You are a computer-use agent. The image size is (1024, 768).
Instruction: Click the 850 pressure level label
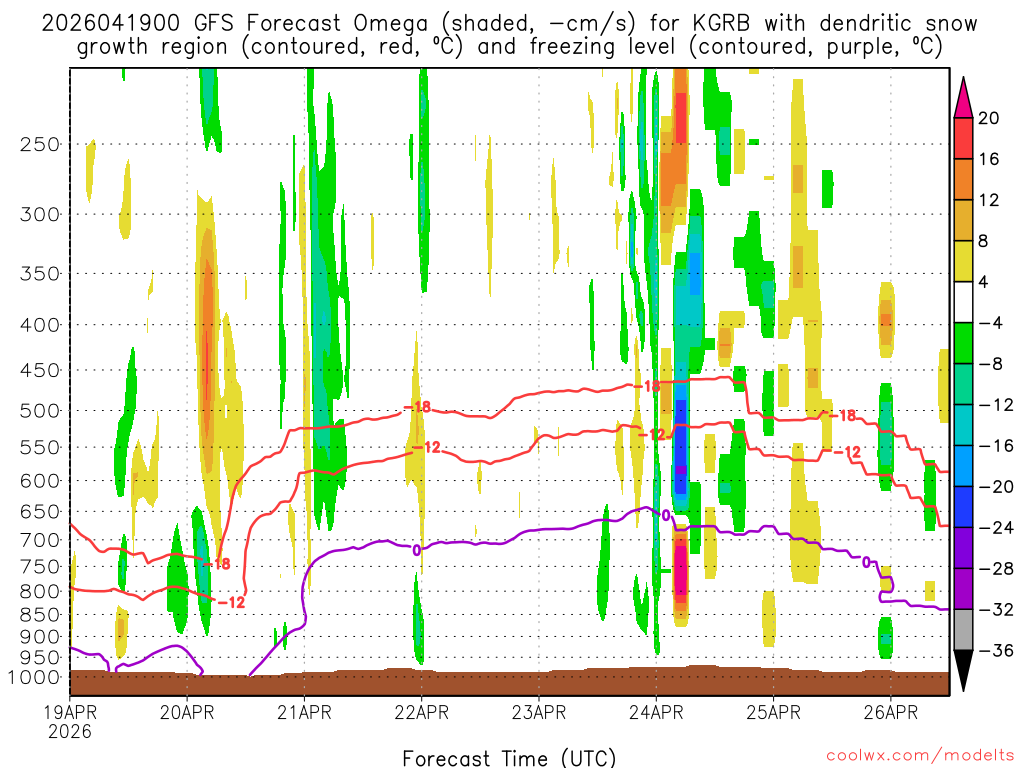click(x=40, y=615)
